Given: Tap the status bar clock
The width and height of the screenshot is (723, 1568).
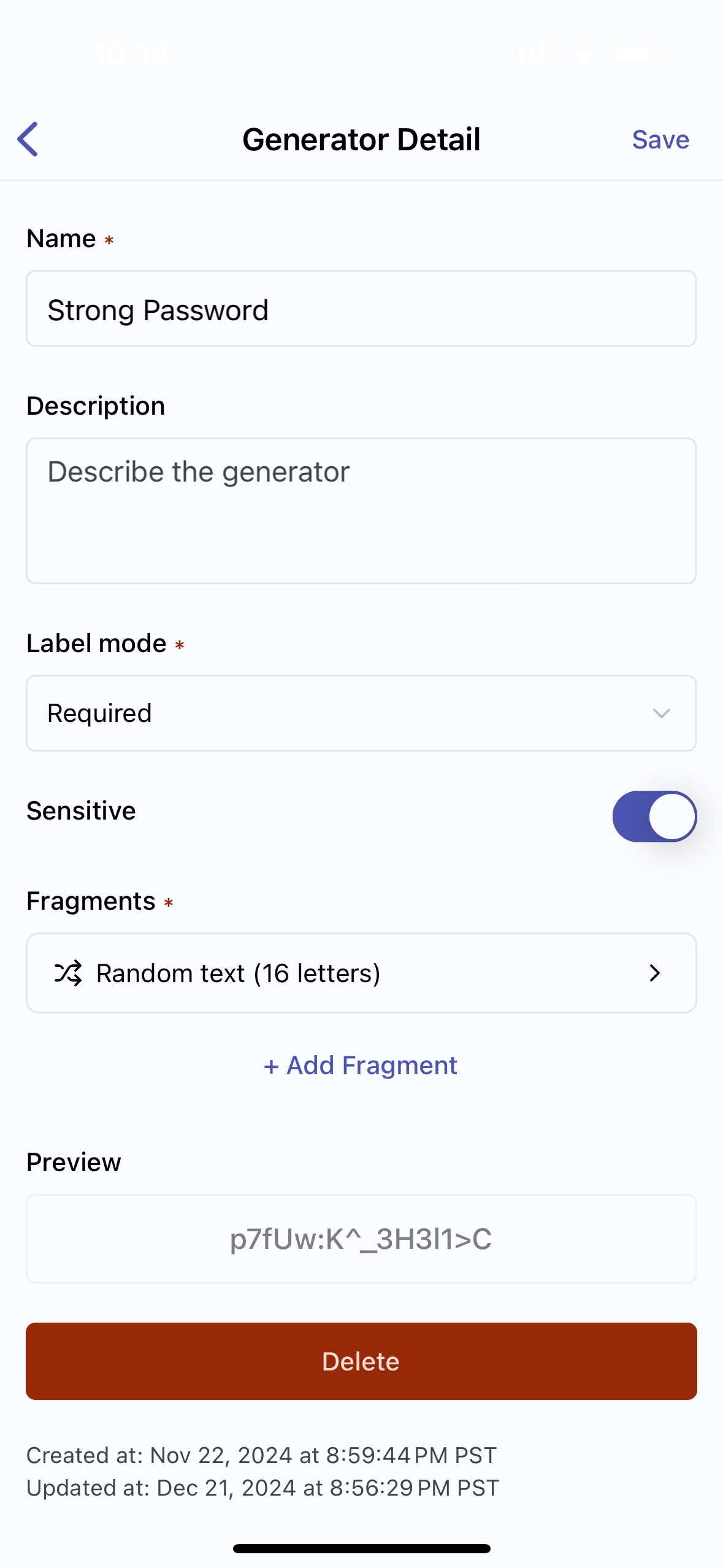Looking at the screenshot, I should (132, 55).
